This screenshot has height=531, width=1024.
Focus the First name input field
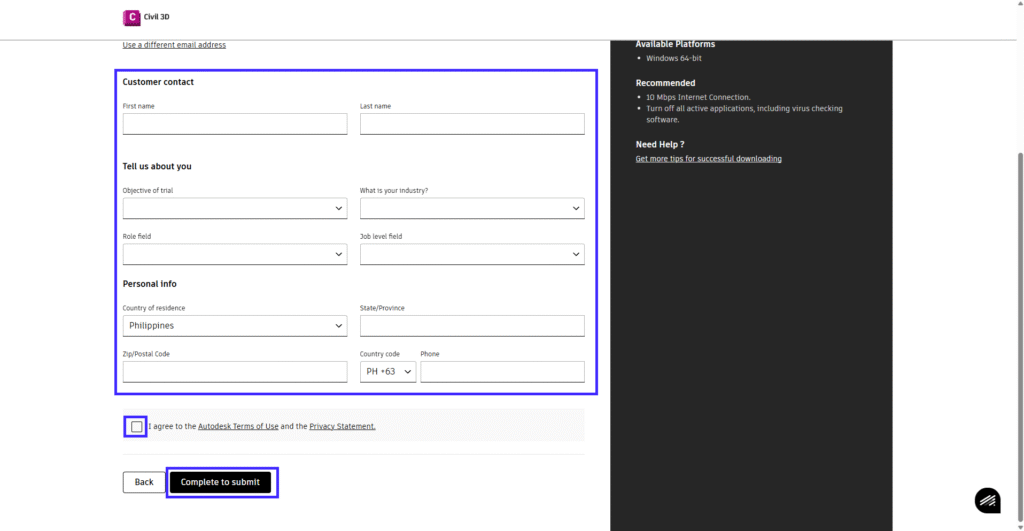coord(234,124)
